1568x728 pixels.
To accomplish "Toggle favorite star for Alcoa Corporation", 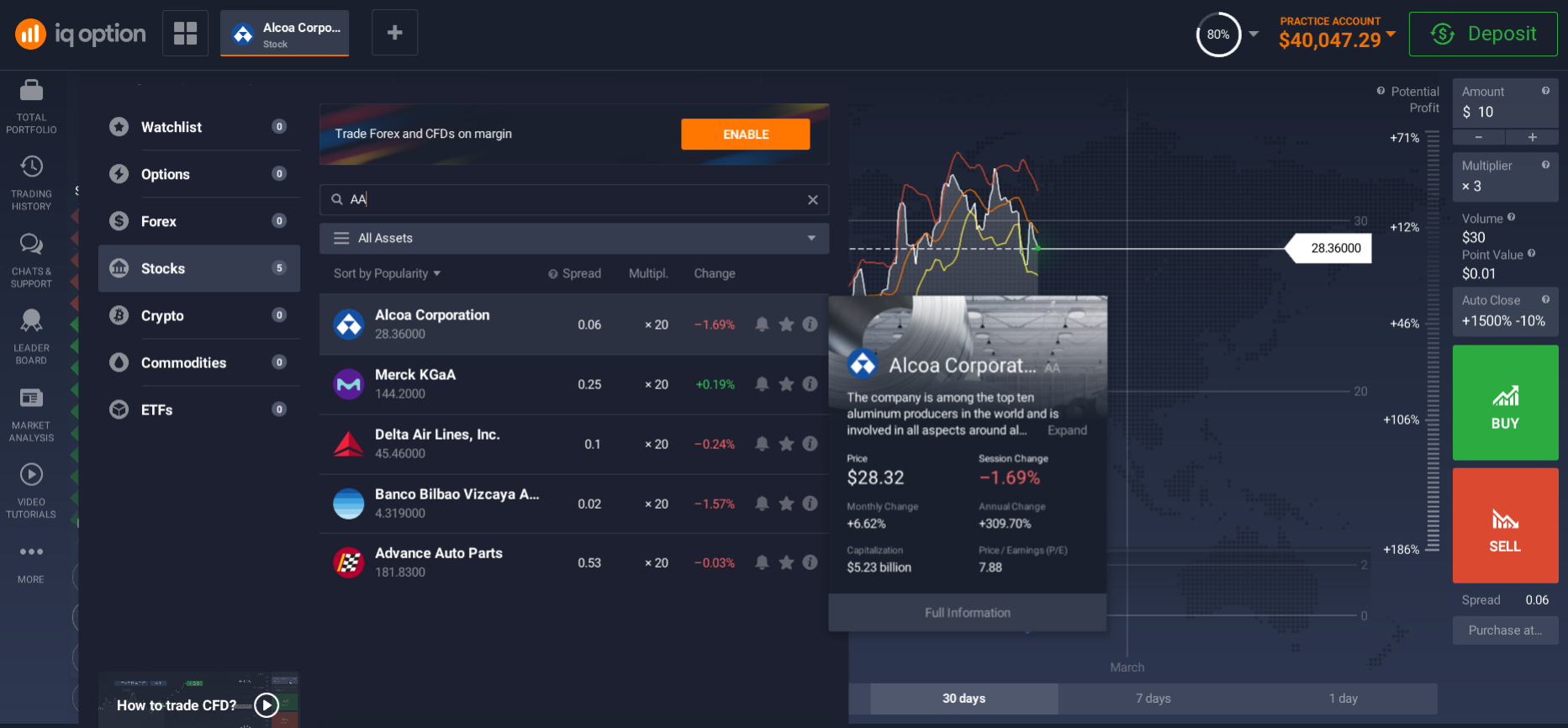I will click(x=786, y=324).
